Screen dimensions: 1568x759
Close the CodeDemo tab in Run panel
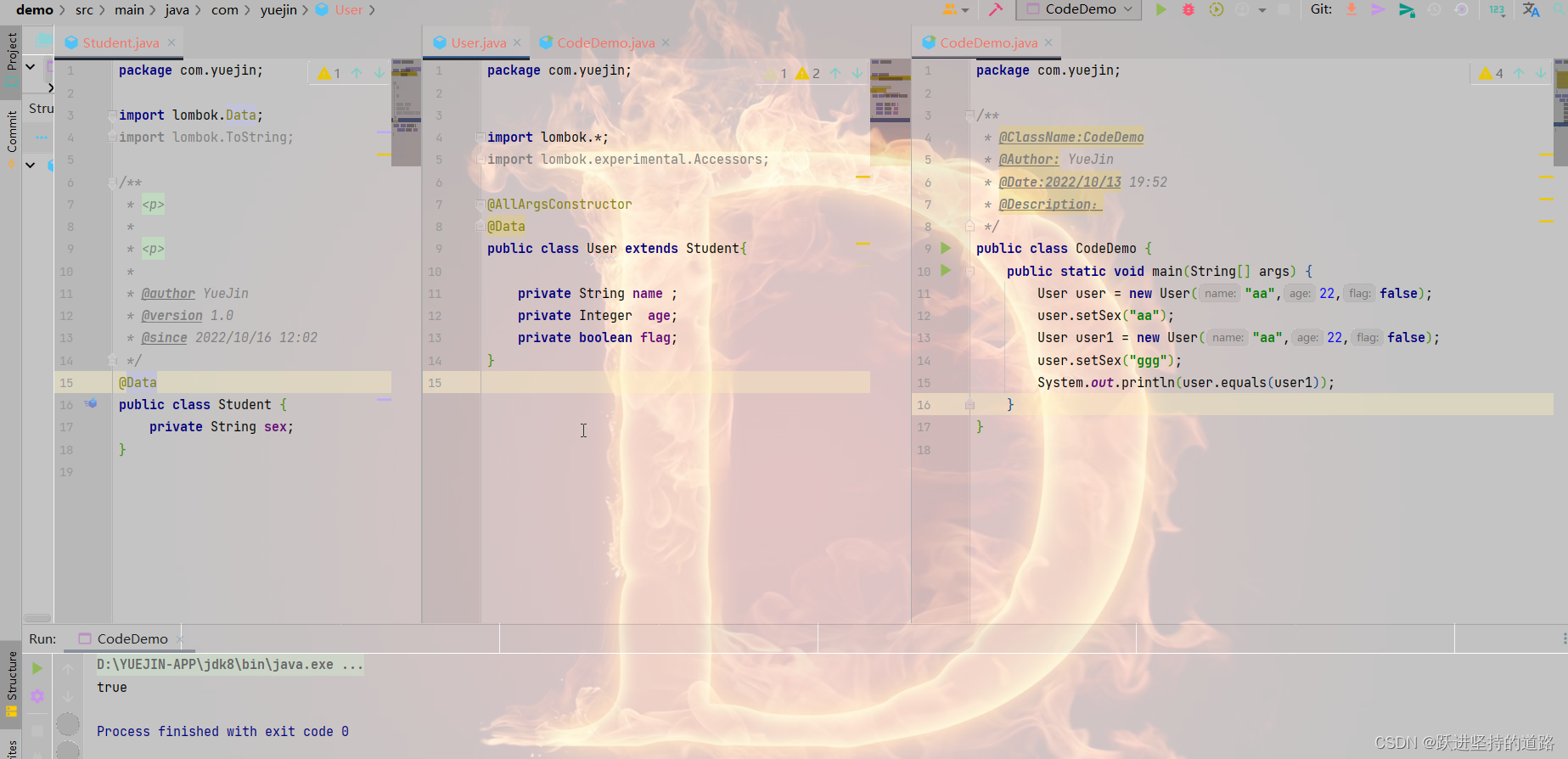click(x=180, y=638)
